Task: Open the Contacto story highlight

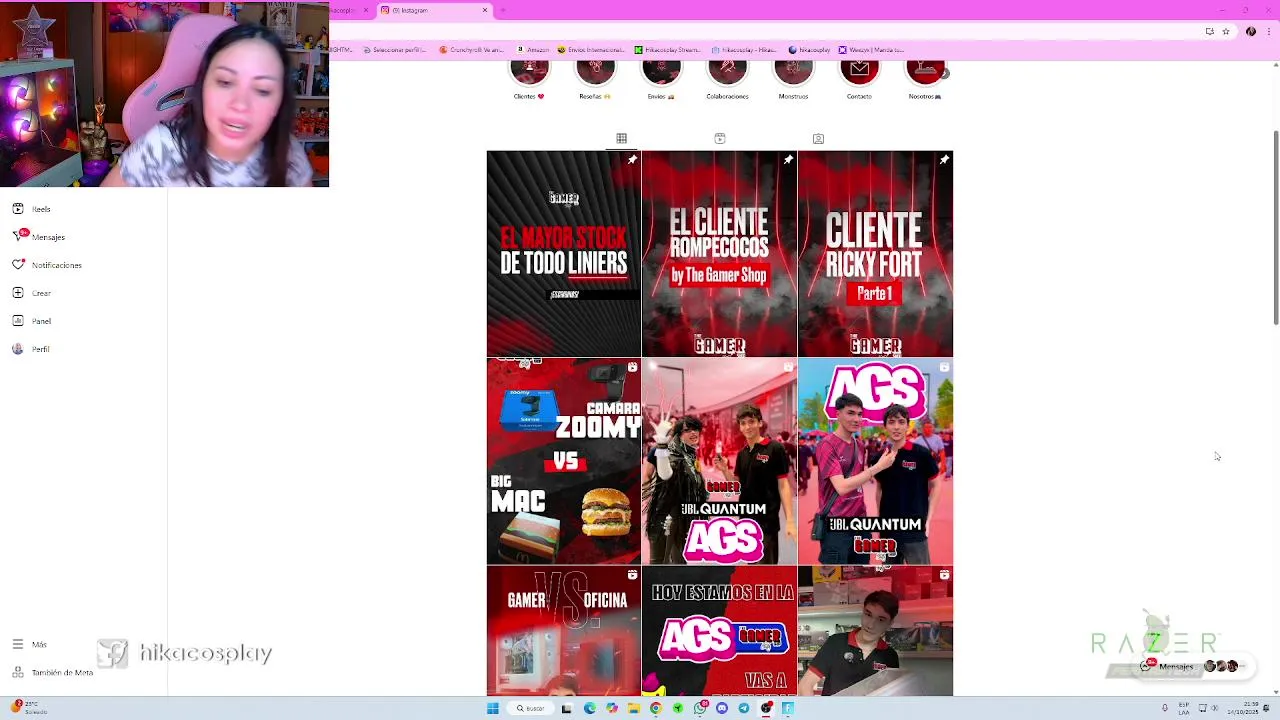Action: point(859,77)
